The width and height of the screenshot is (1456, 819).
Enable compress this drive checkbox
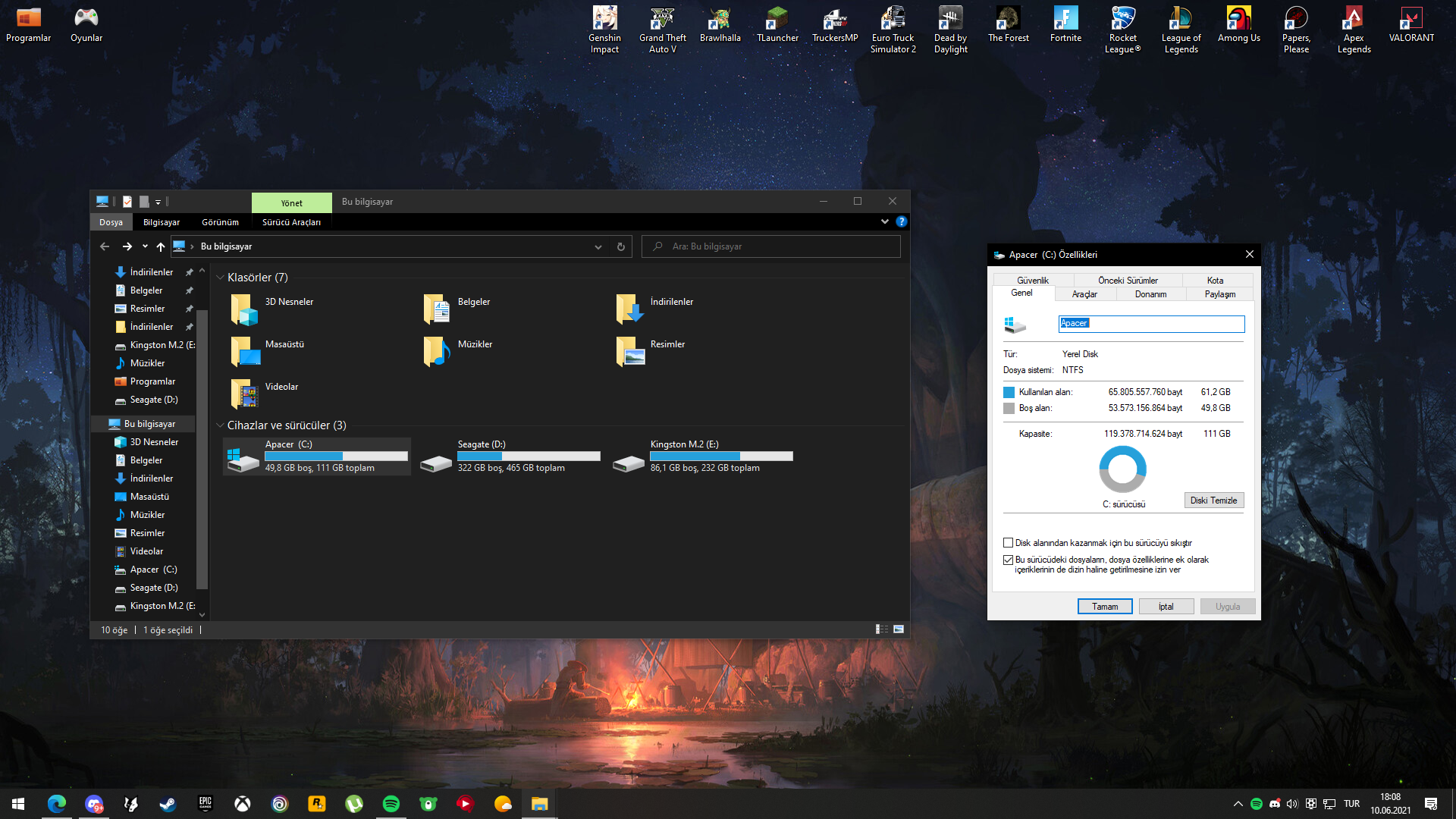1008,543
